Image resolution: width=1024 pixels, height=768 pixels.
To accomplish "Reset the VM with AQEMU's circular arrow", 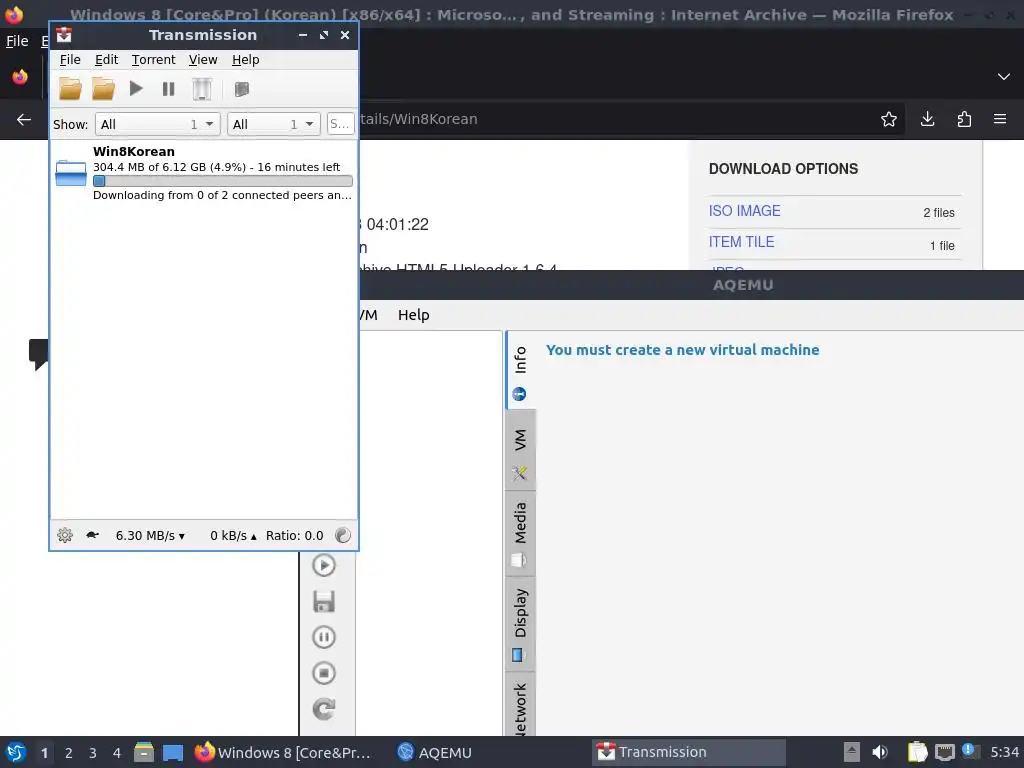I will pos(324,709).
